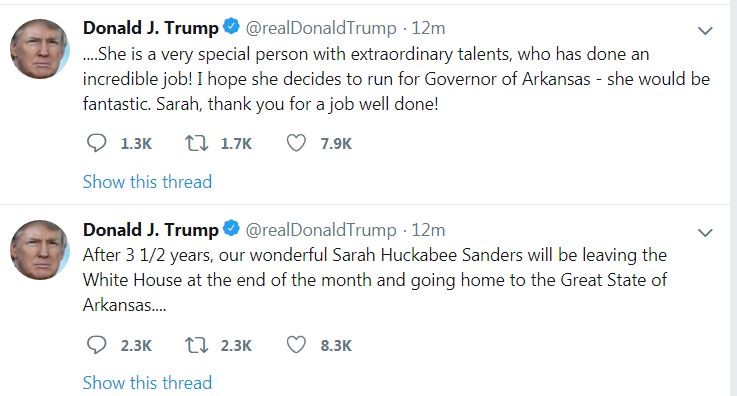Screen dimensions: 737x396
Task: Open 'Show this thread' under first tweet
Action: (x=147, y=182)
